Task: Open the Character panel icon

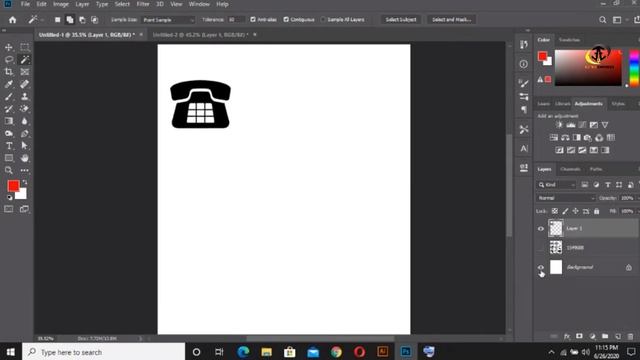Action: [524, 149]
